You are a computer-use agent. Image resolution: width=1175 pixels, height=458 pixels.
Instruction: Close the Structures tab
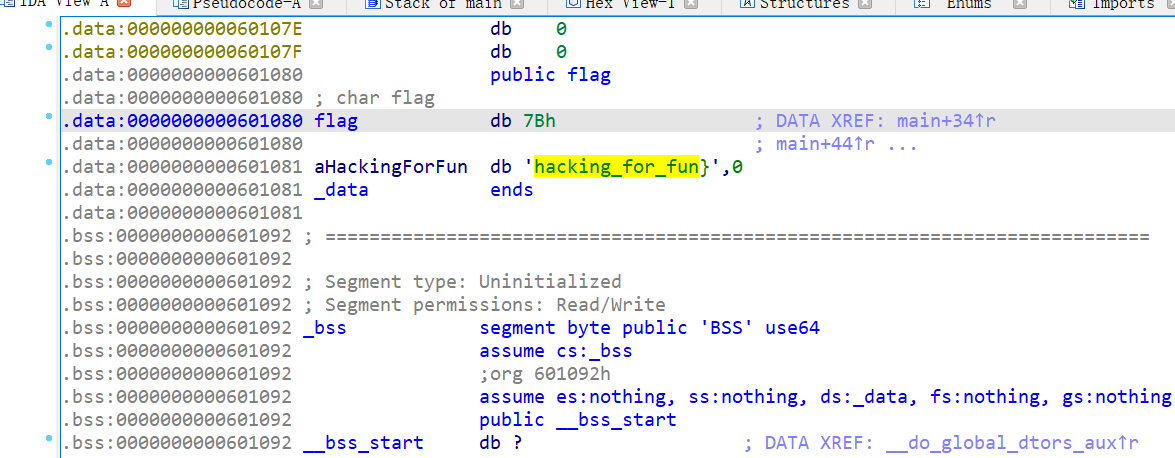coord(865,4)
